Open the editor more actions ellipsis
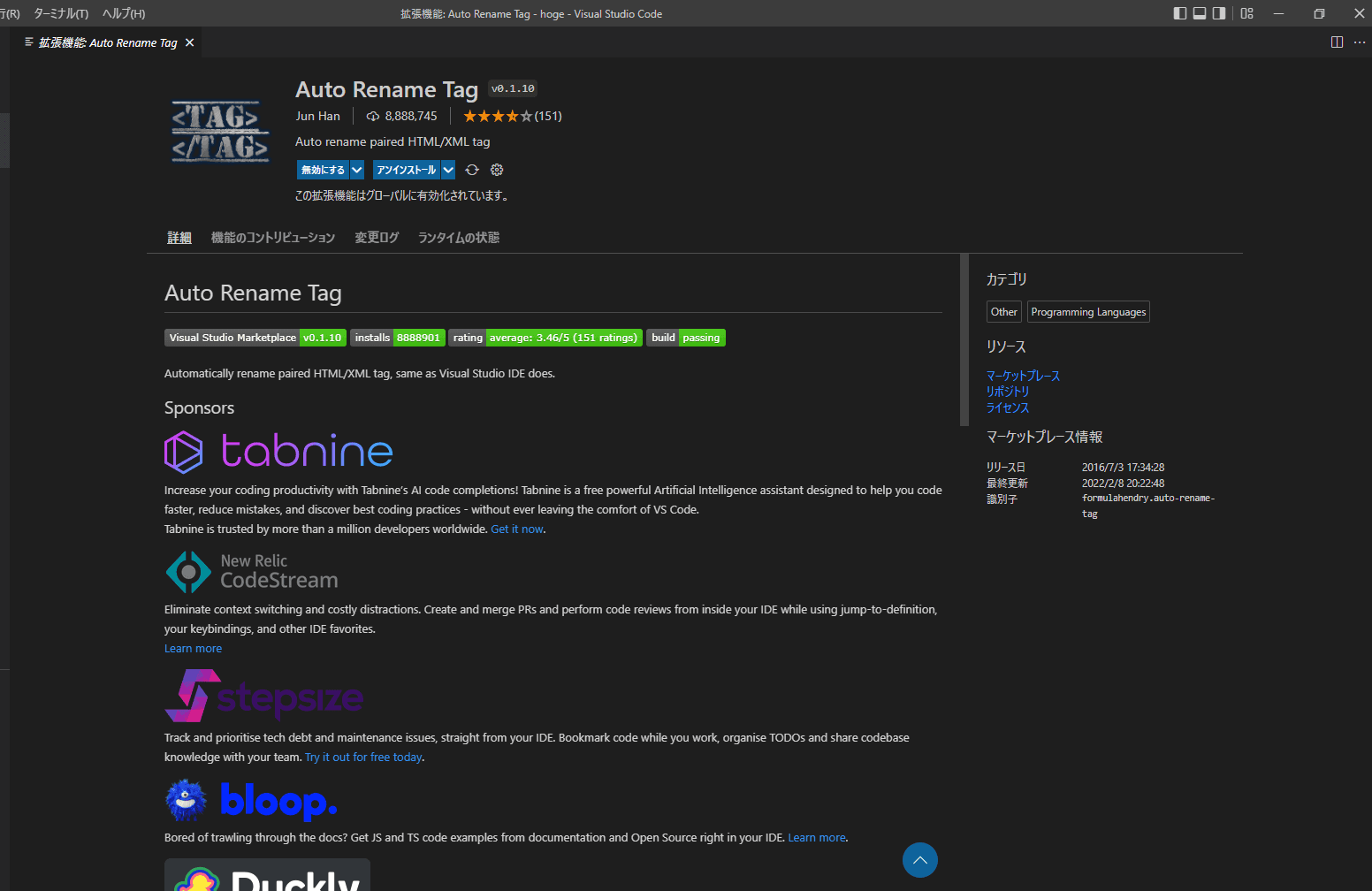Screen dimensions: 1372x891 (1360, 42)
